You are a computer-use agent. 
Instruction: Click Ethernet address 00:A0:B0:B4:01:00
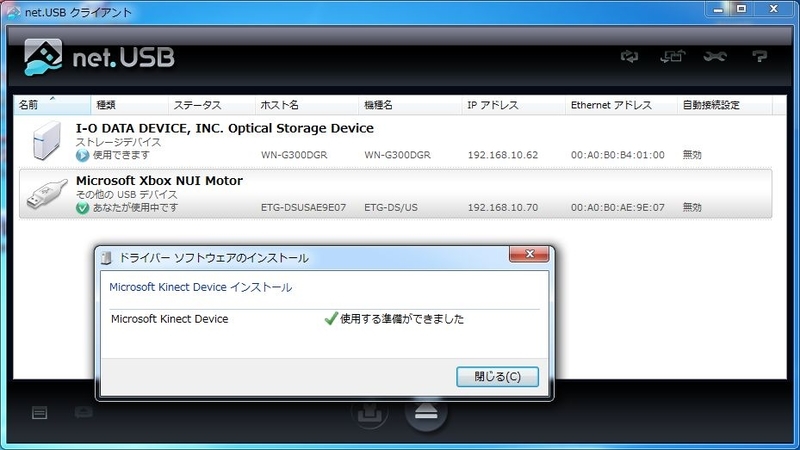click(617, 155)
